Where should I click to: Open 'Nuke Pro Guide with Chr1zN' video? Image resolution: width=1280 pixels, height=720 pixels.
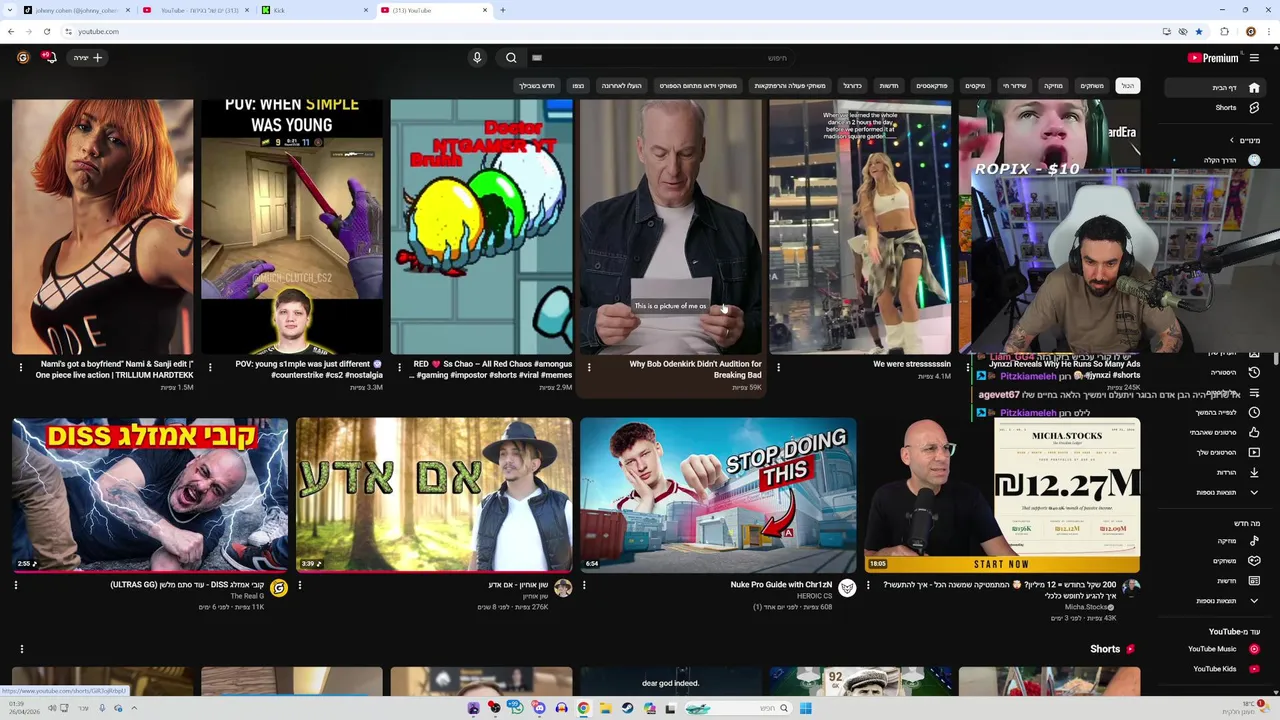(718, 495)
